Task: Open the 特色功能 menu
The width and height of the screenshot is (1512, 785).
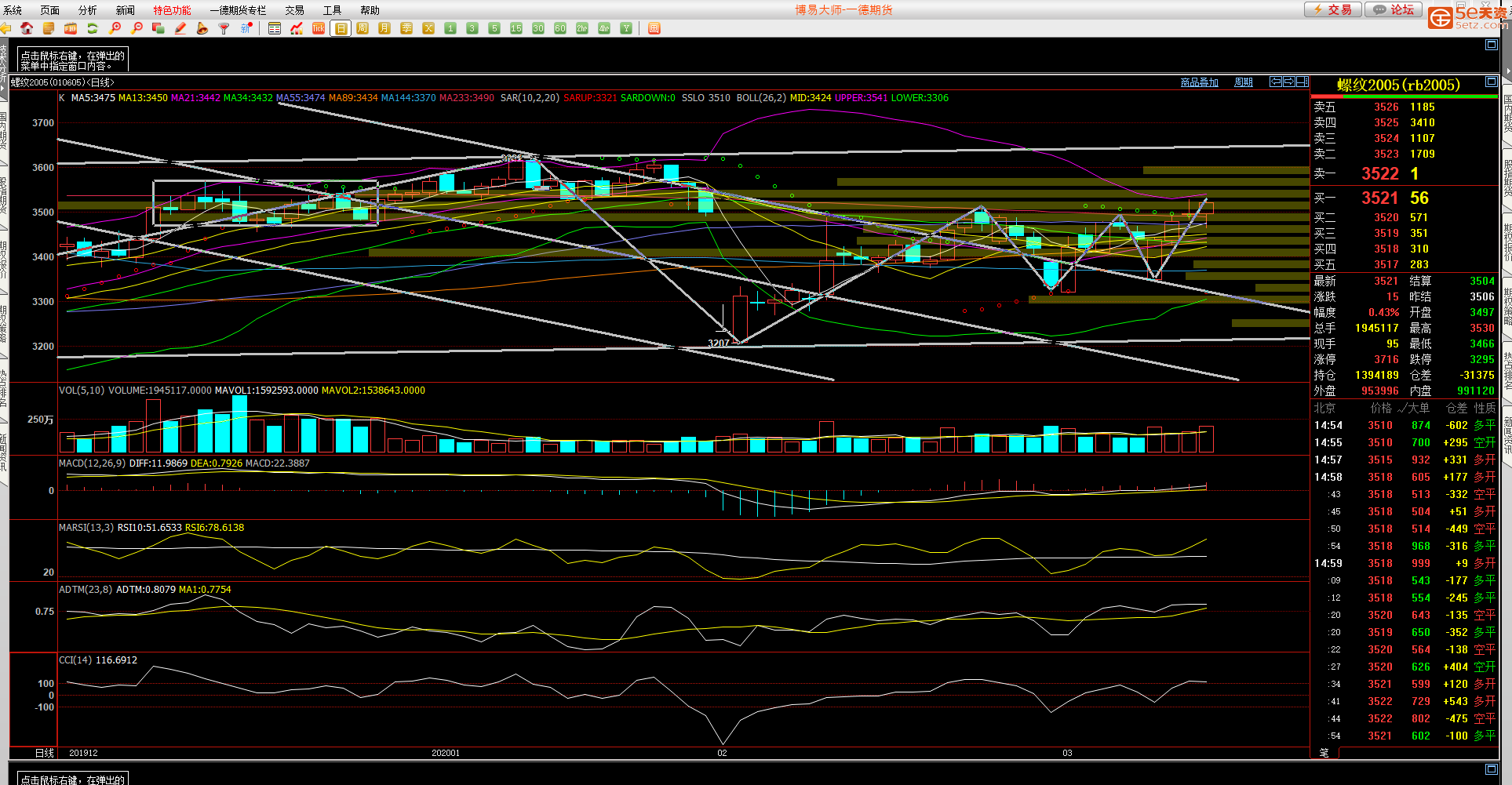Action: coord(172,10)
